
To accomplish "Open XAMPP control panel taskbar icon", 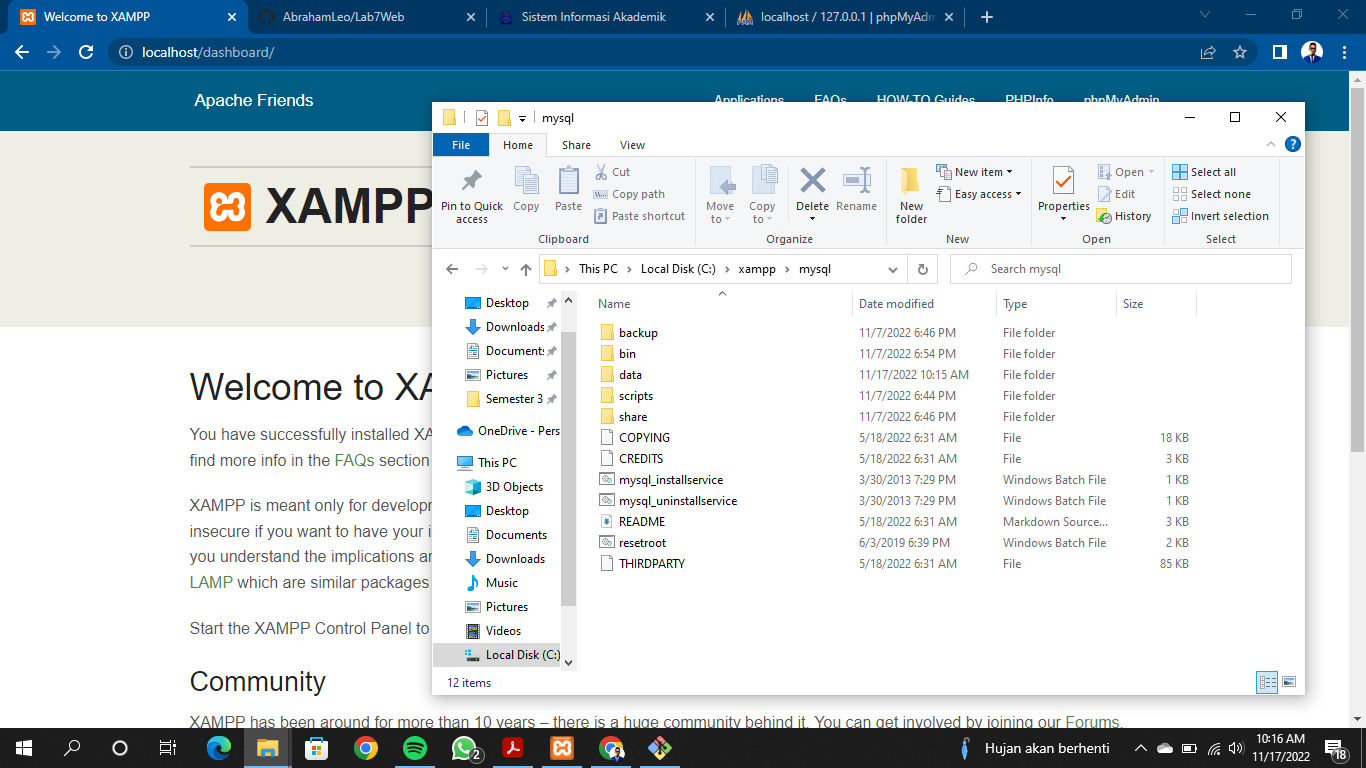I will pyautogui.click(x=562, y=747).
